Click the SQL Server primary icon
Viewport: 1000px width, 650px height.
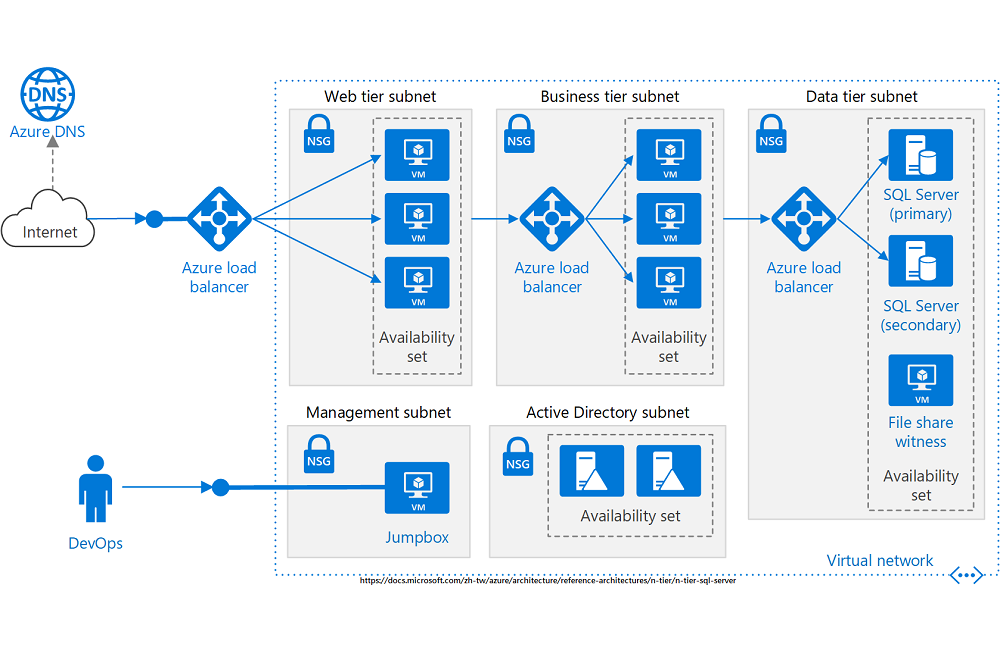921,155
